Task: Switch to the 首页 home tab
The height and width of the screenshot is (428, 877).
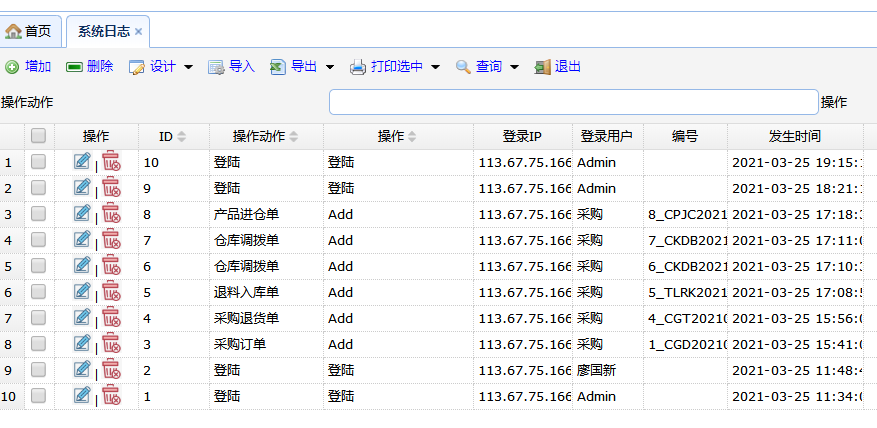Action: coord(30,31)
